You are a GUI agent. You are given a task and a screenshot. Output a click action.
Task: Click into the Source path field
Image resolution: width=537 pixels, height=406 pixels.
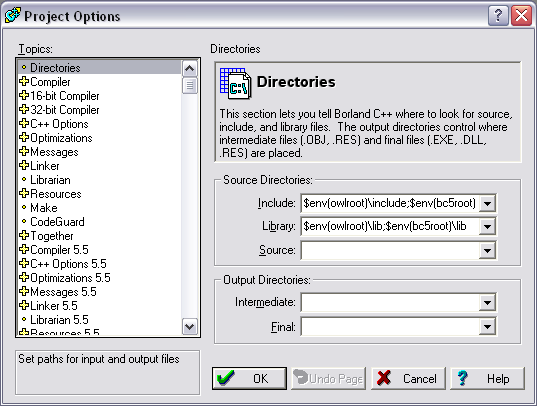(390, 250)
